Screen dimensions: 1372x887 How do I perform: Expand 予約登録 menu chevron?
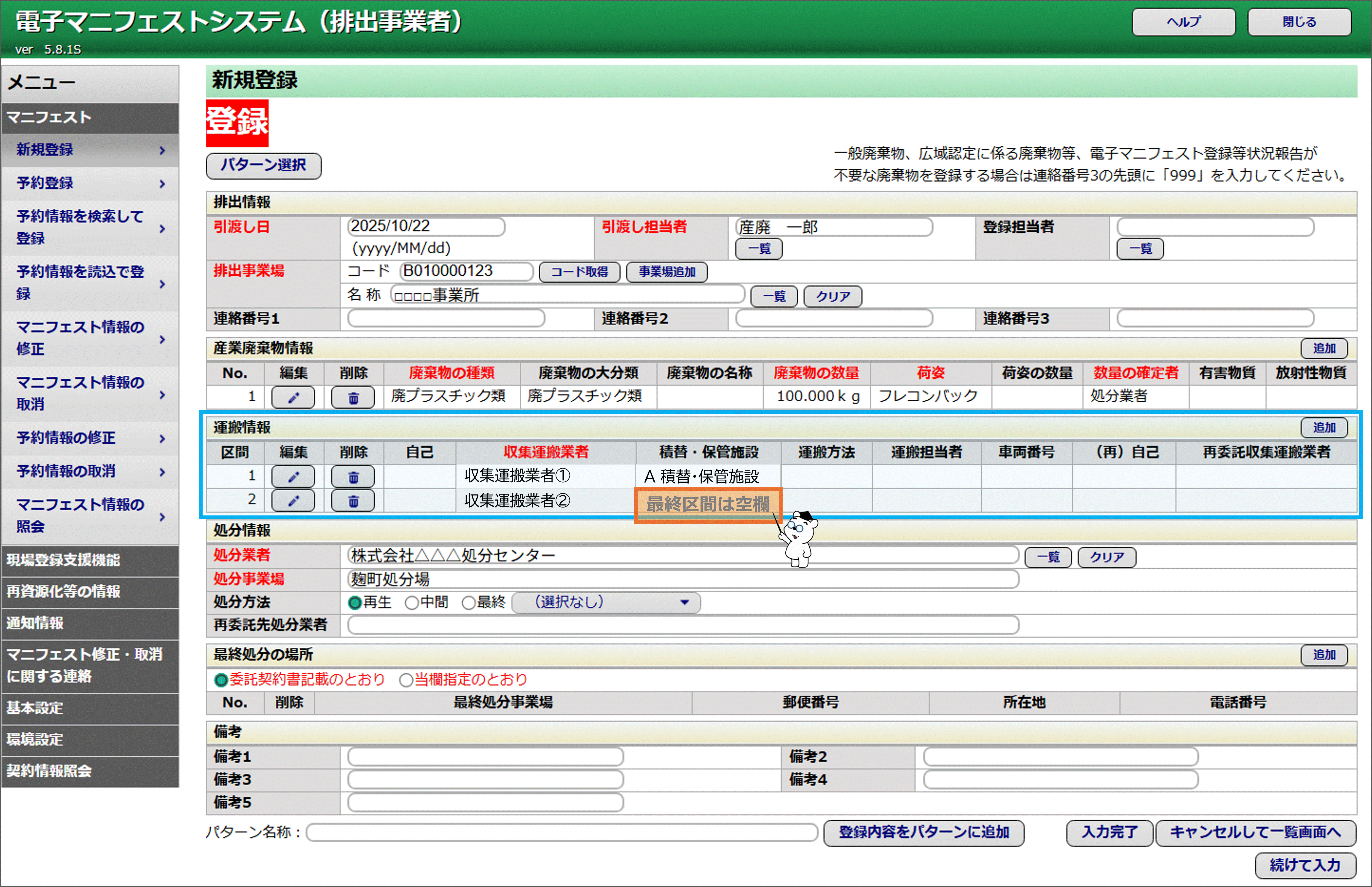point(162,184)
